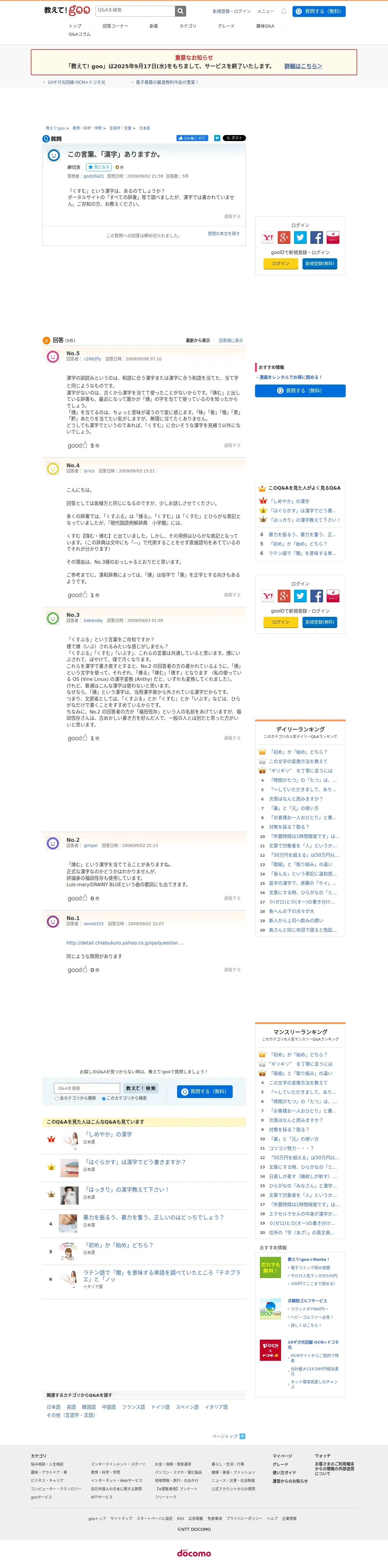Viewport: 388px width, 1568px height.
Task: Click the header 質問する（無料） button
Action: pyautogui.click(x=318, y=11)
